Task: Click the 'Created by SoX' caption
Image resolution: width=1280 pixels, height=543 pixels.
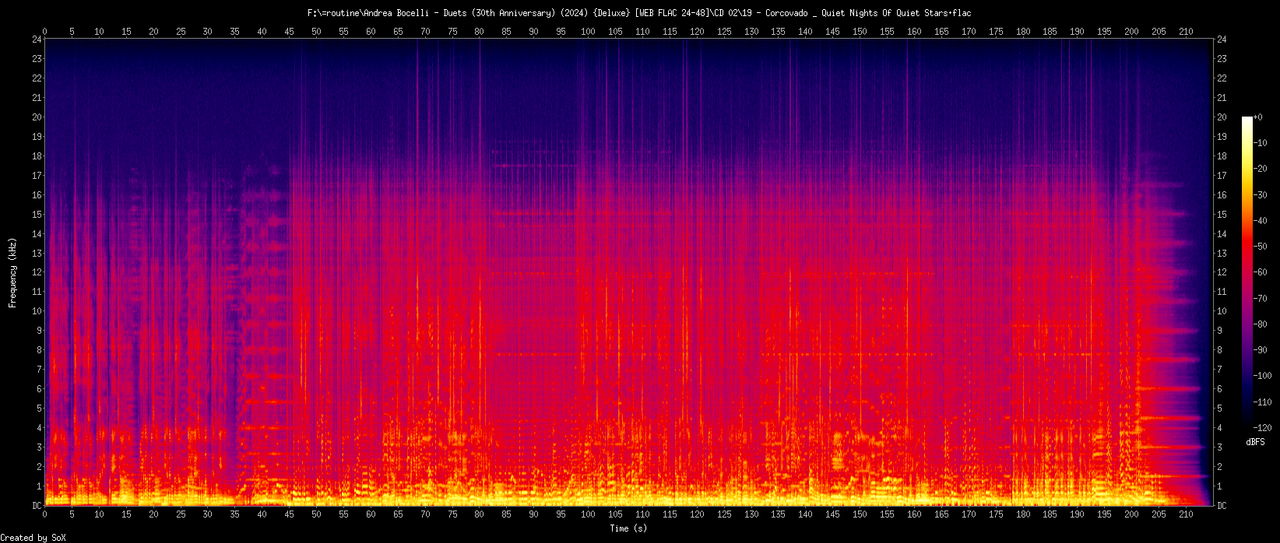Action: (x=34, y=537)
